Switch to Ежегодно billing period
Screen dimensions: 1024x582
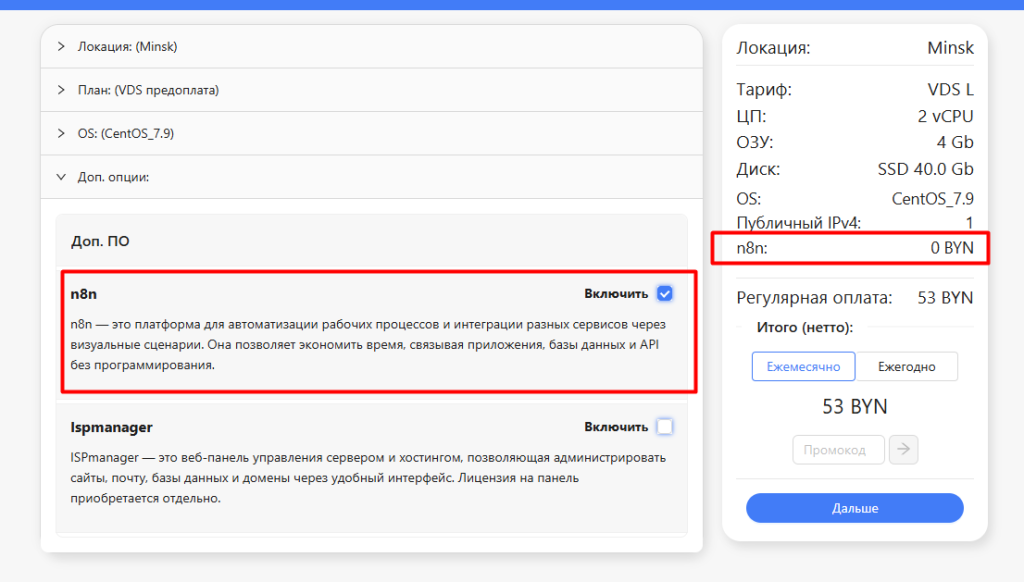point(907,367)
